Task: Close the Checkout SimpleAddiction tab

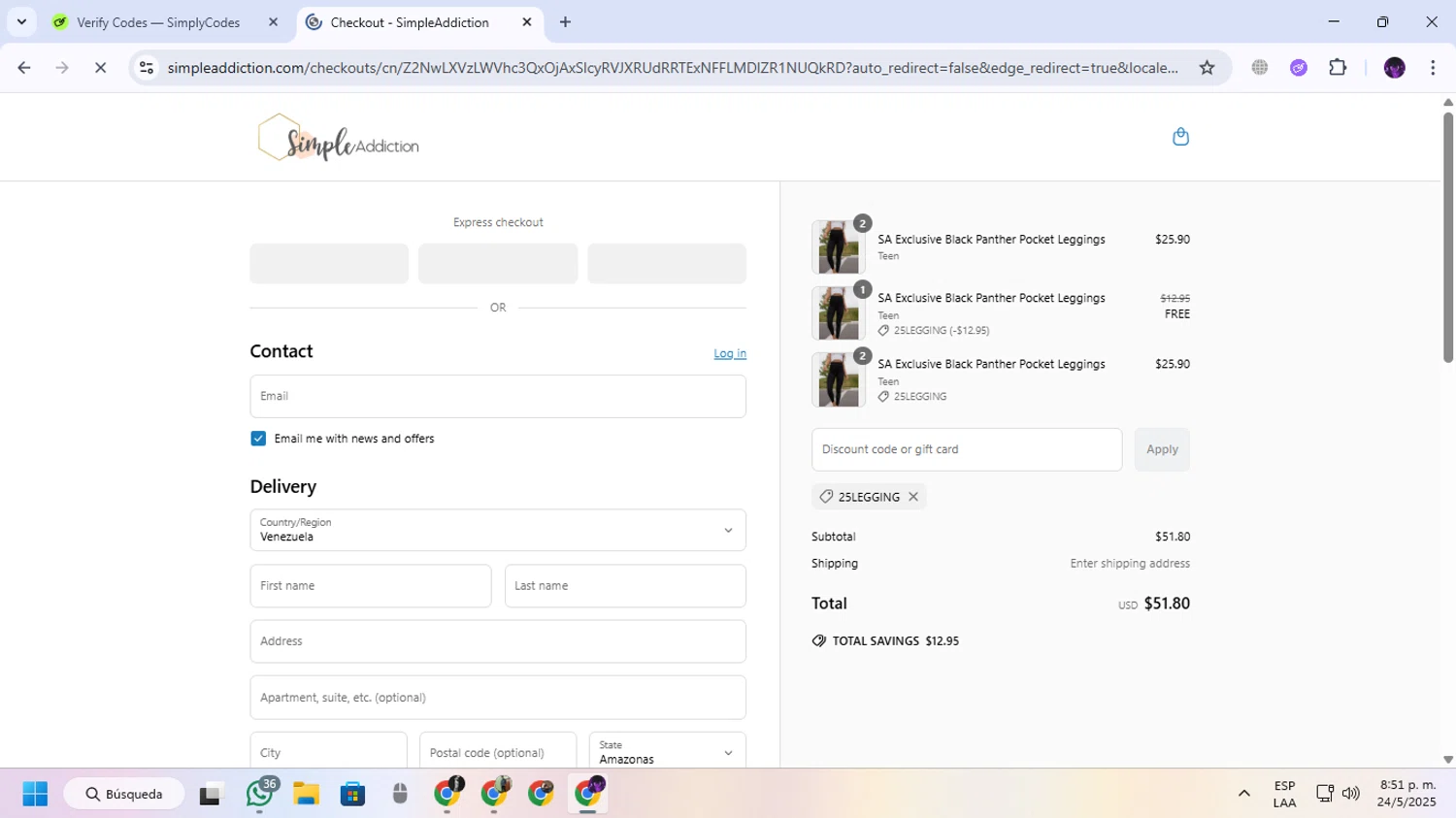Action: tap(527, 22)
